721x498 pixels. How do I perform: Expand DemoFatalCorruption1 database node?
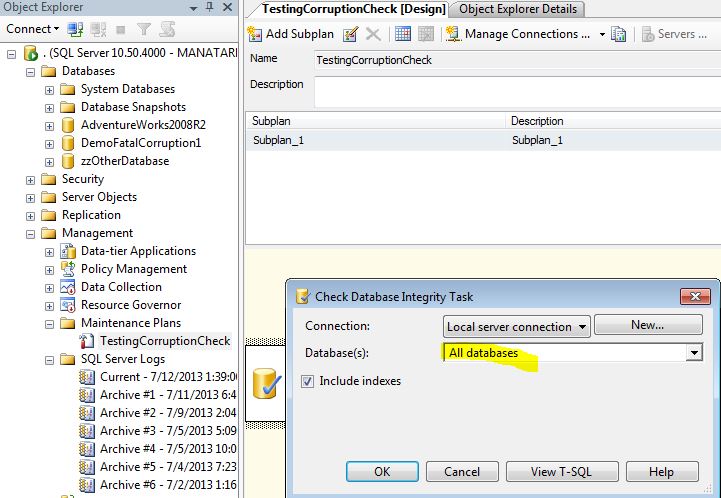click(x=49, y=144)
